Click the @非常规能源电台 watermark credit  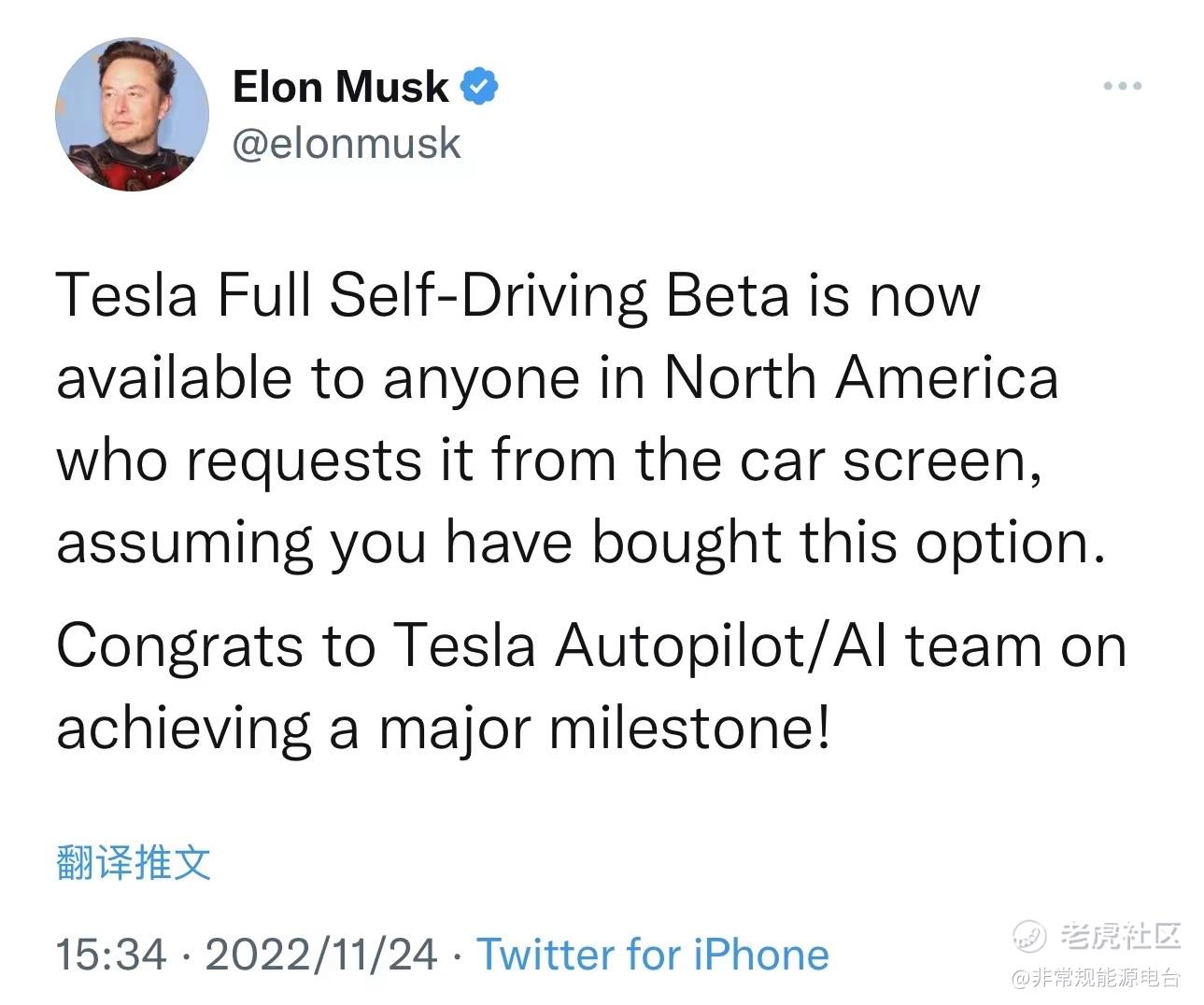[1095, 978]
